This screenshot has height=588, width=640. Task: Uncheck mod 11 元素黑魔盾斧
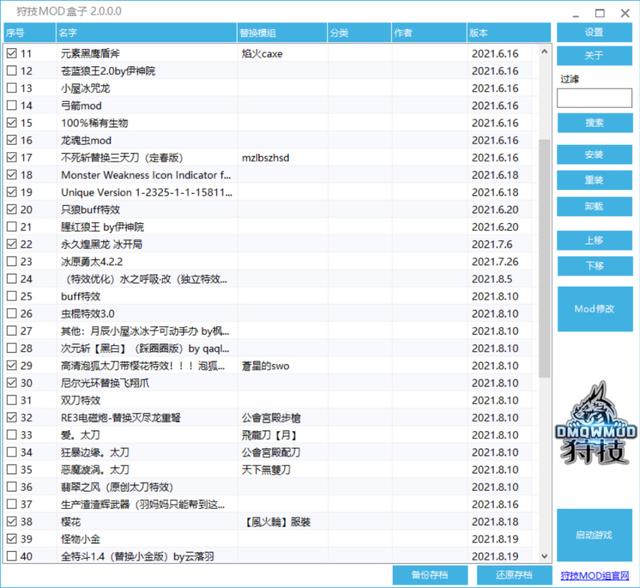12,53
